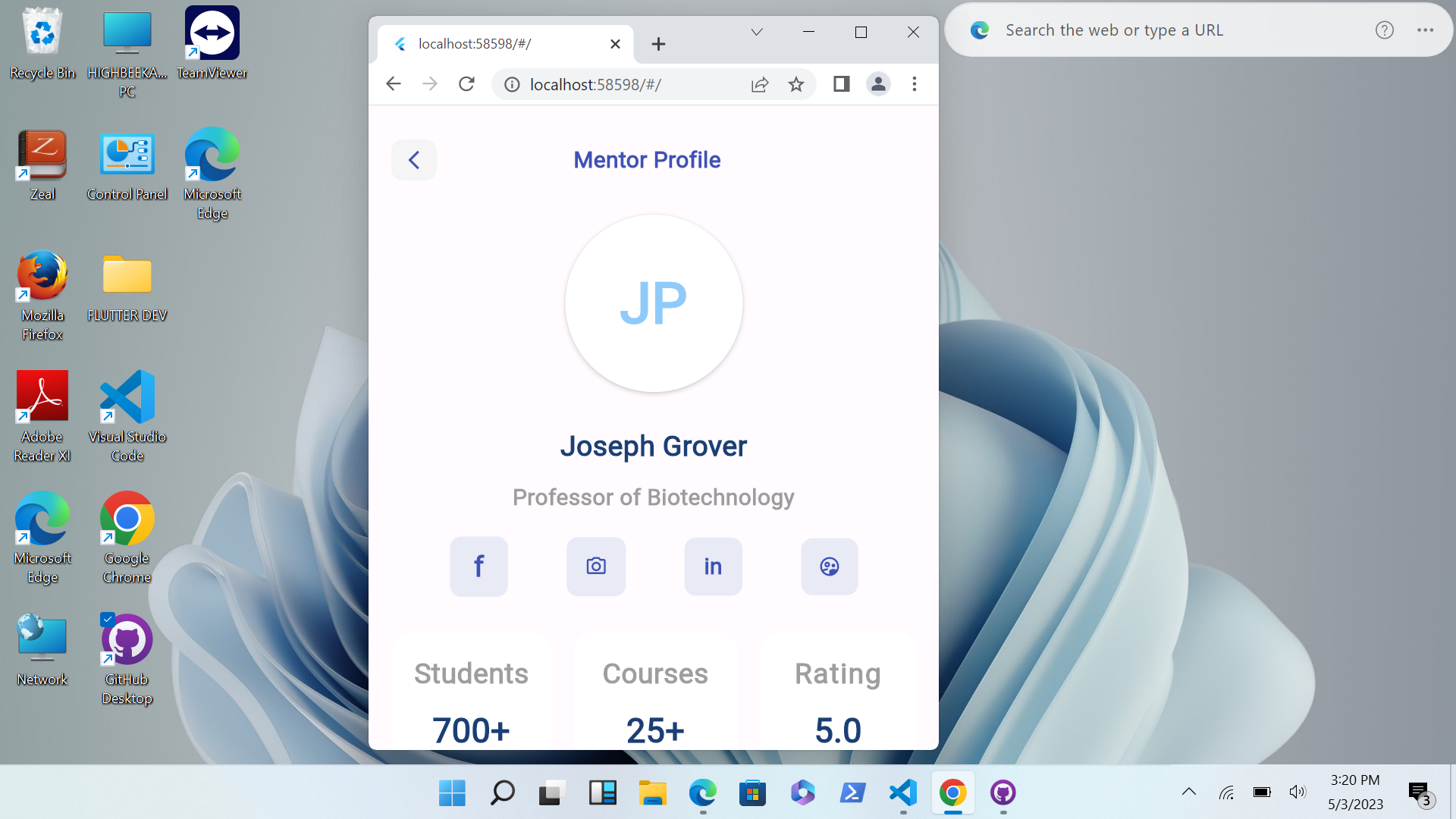Screen dimensions: 1456x819
Task: Click the Courses 25+ card
Action: (x=655, y=691)
